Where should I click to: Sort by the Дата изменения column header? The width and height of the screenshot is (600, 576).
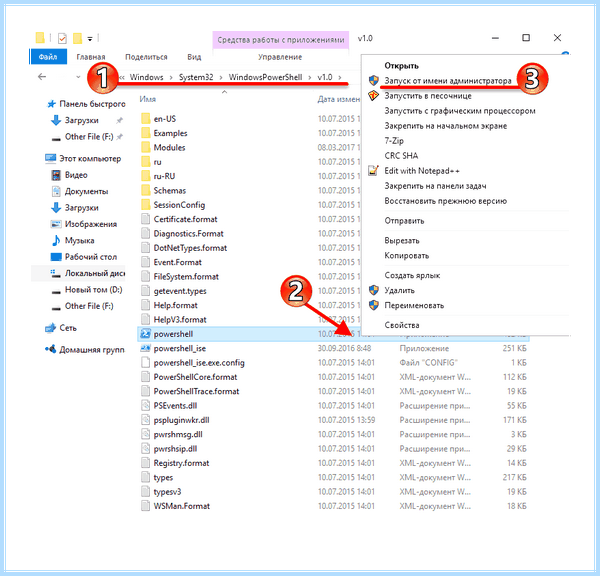338,100
